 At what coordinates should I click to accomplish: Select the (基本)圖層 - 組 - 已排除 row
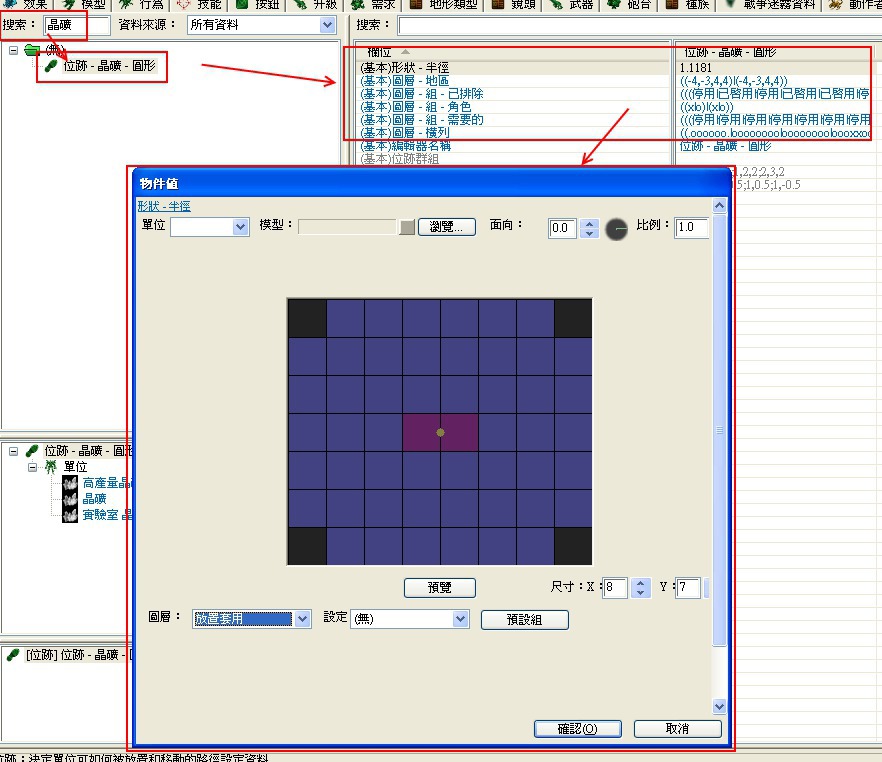[x=513, y=93]
